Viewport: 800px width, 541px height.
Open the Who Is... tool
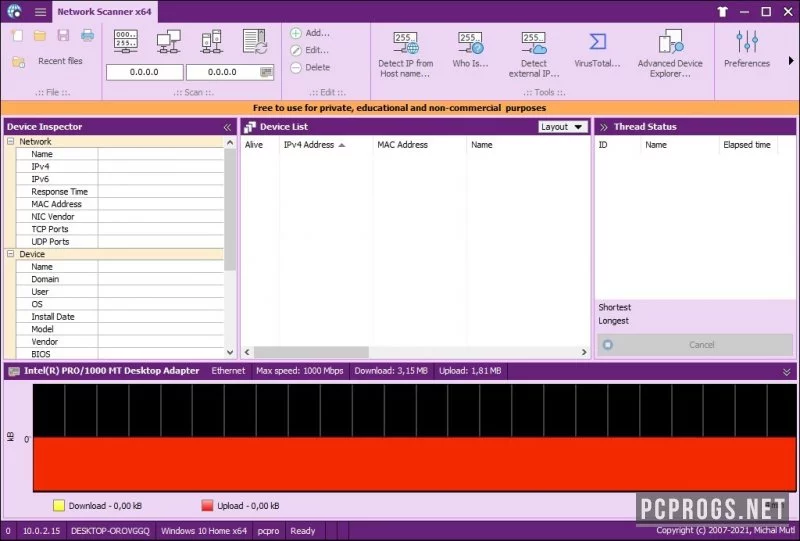tap(470, 50)
